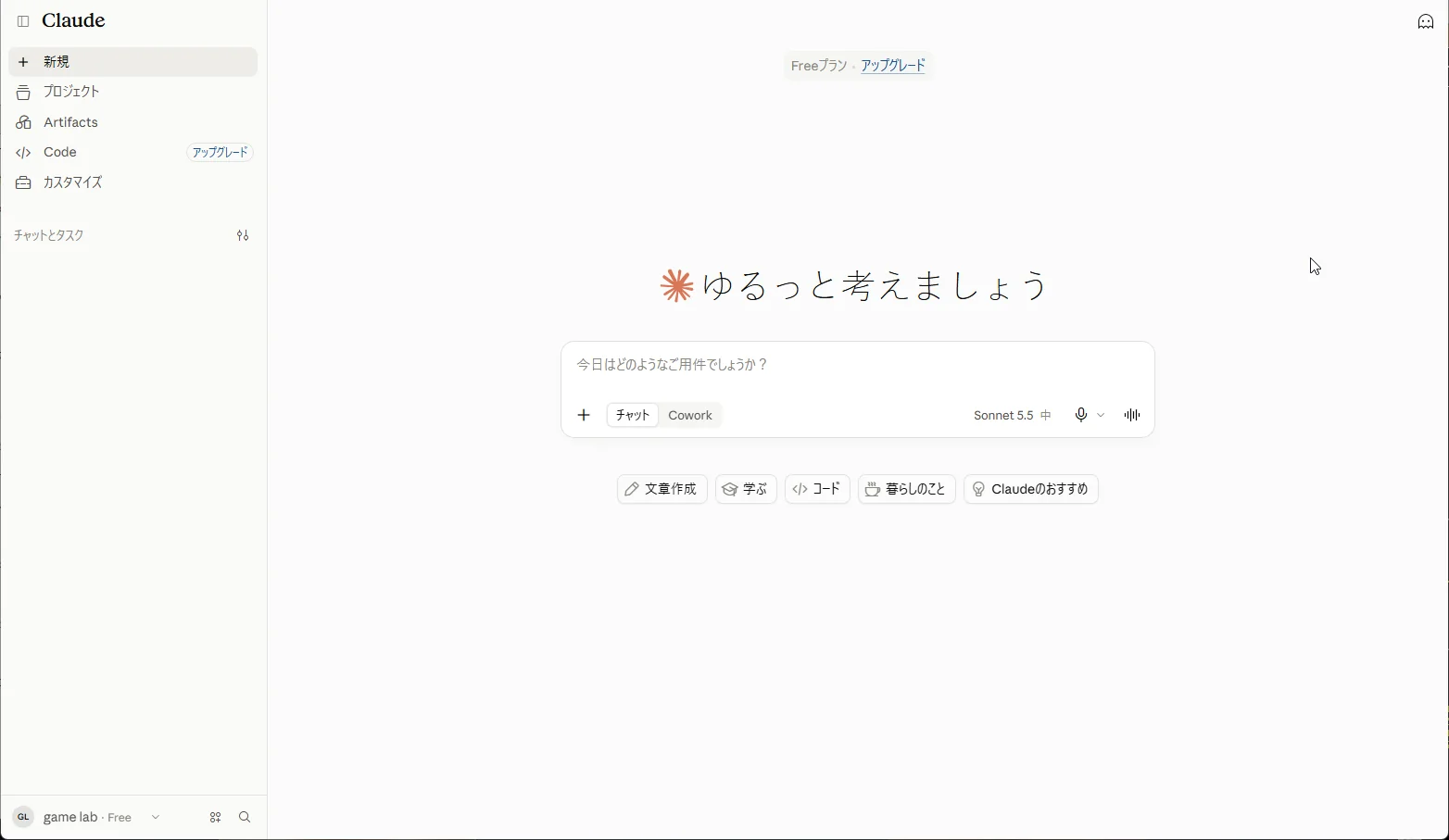Click the plus attachment button in the composer
This screenshot has height=840, width=1449.
point(584,415)
